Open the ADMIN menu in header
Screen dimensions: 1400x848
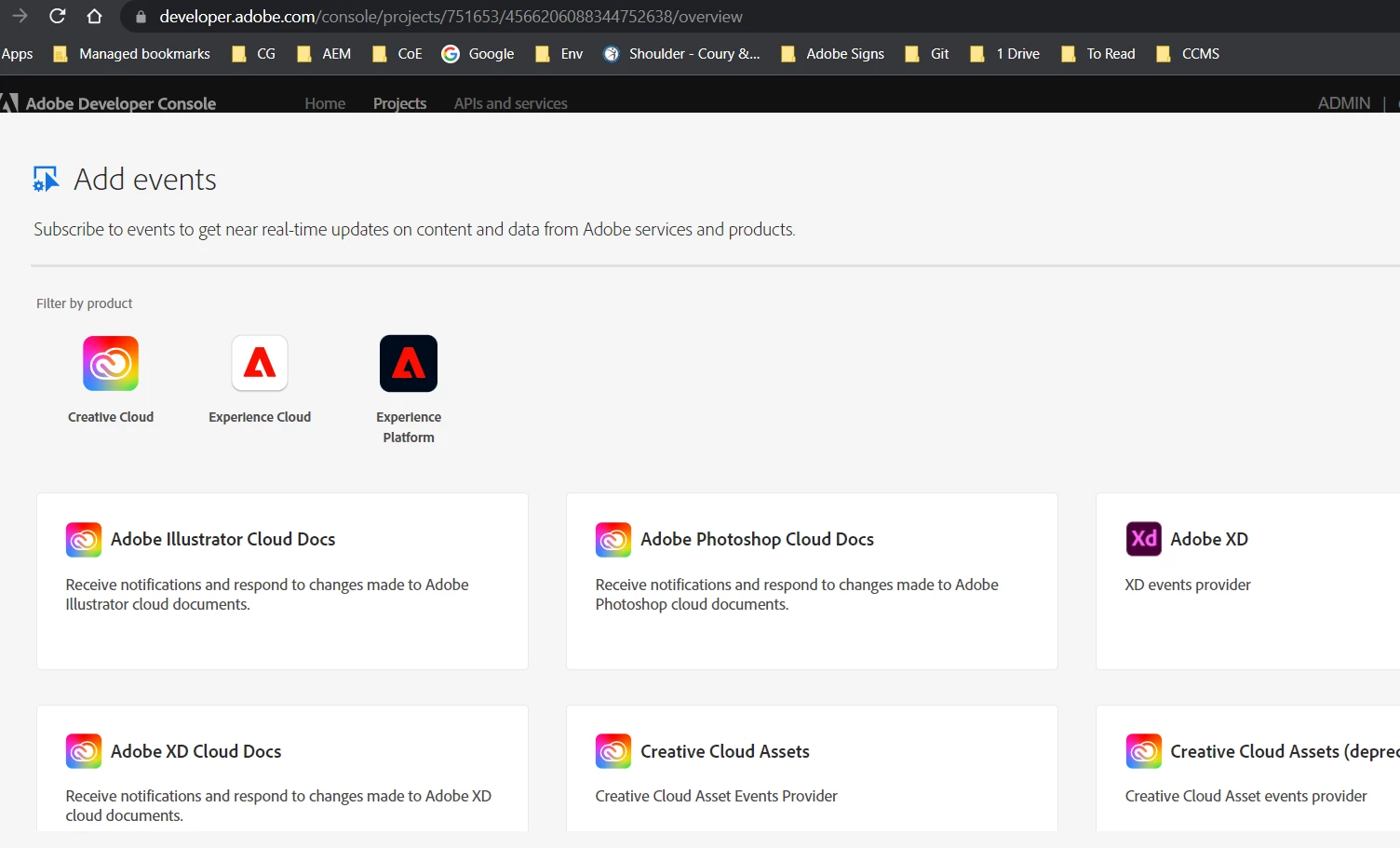click(x=1344, y=103)
